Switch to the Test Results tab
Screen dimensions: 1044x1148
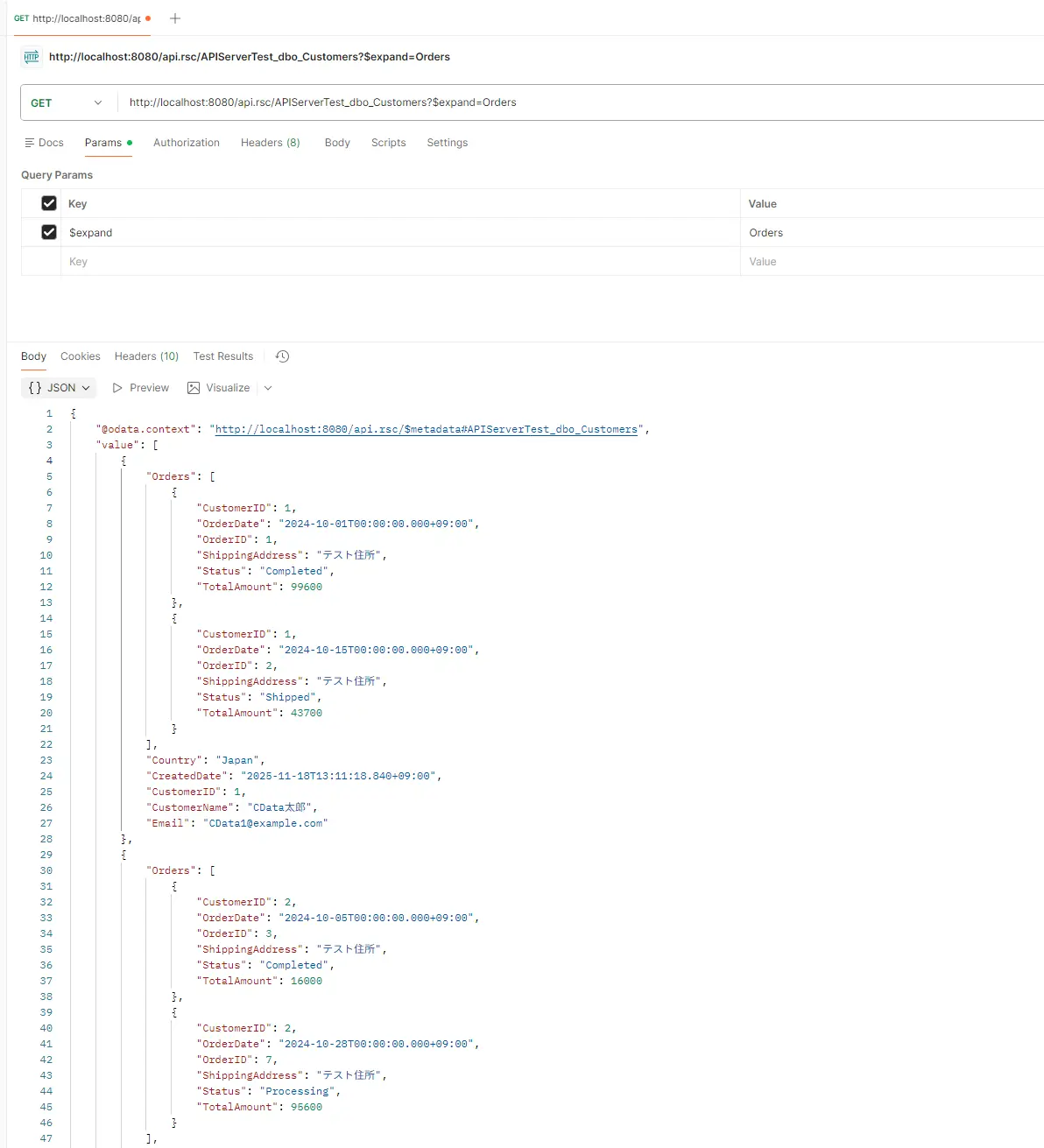click(223, 356)
